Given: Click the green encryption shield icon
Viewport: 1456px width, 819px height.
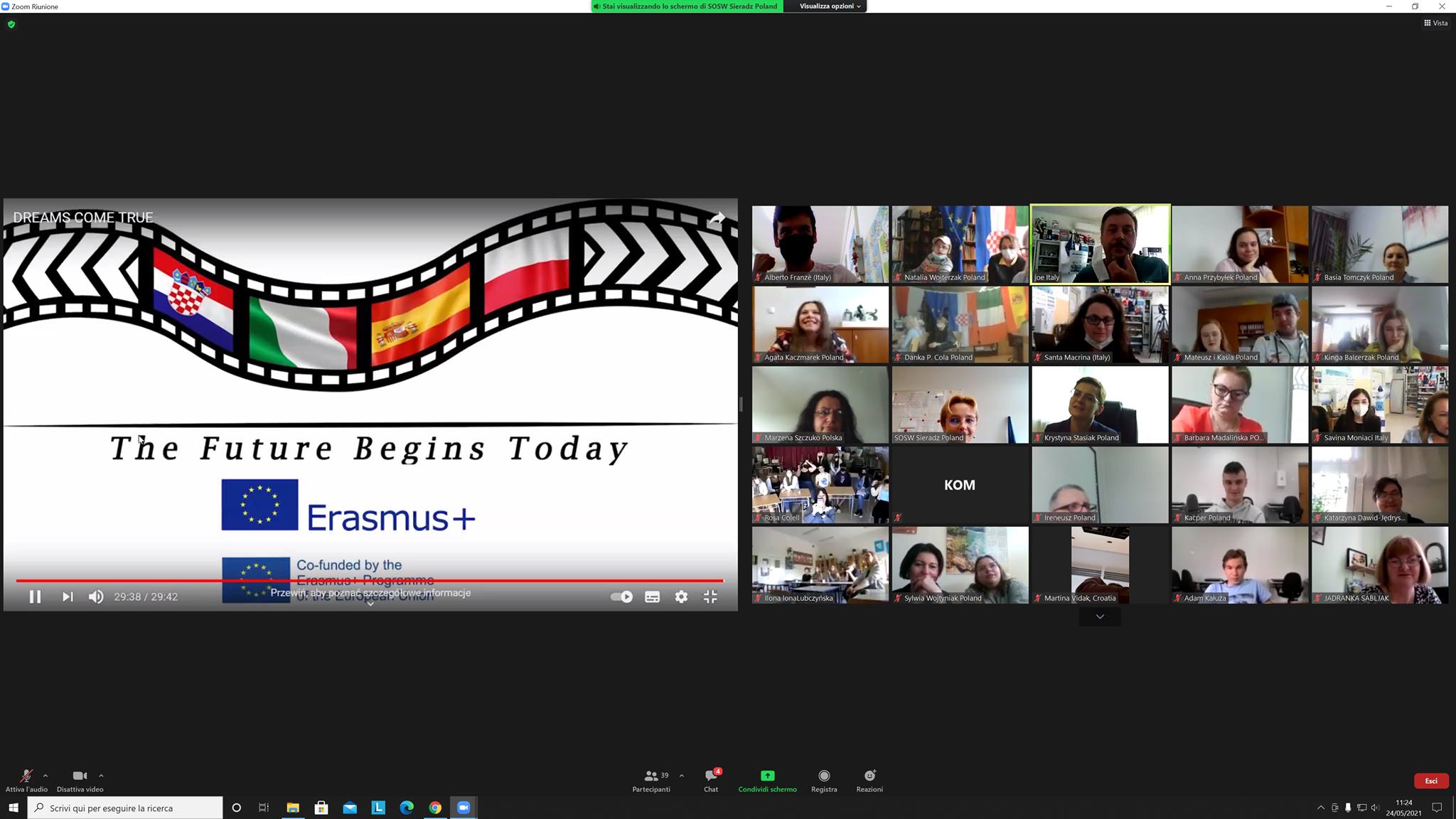Looking at the screenshot, I should coord(11,24).
